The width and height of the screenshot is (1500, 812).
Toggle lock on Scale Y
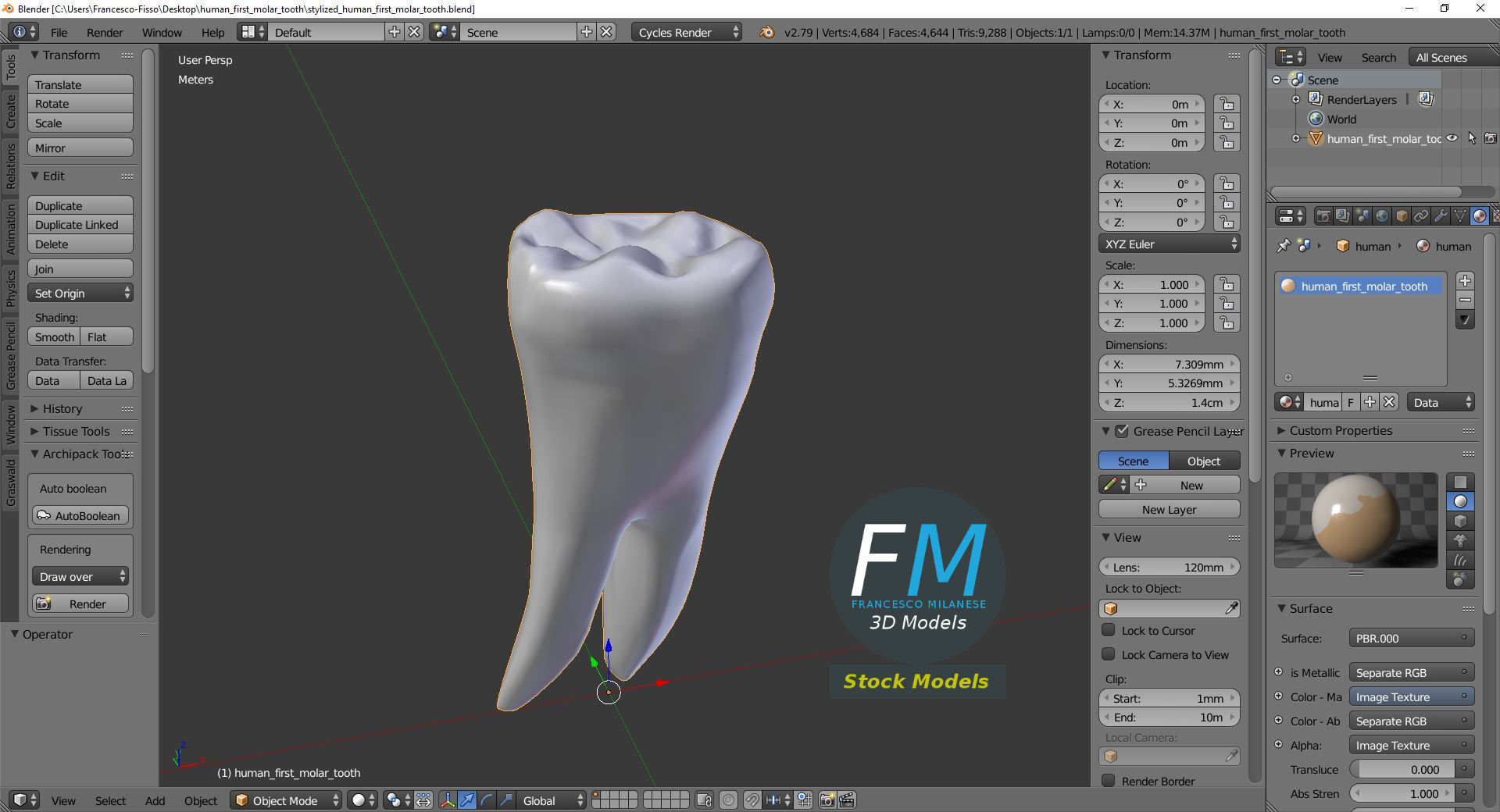tap(1227, 304)
